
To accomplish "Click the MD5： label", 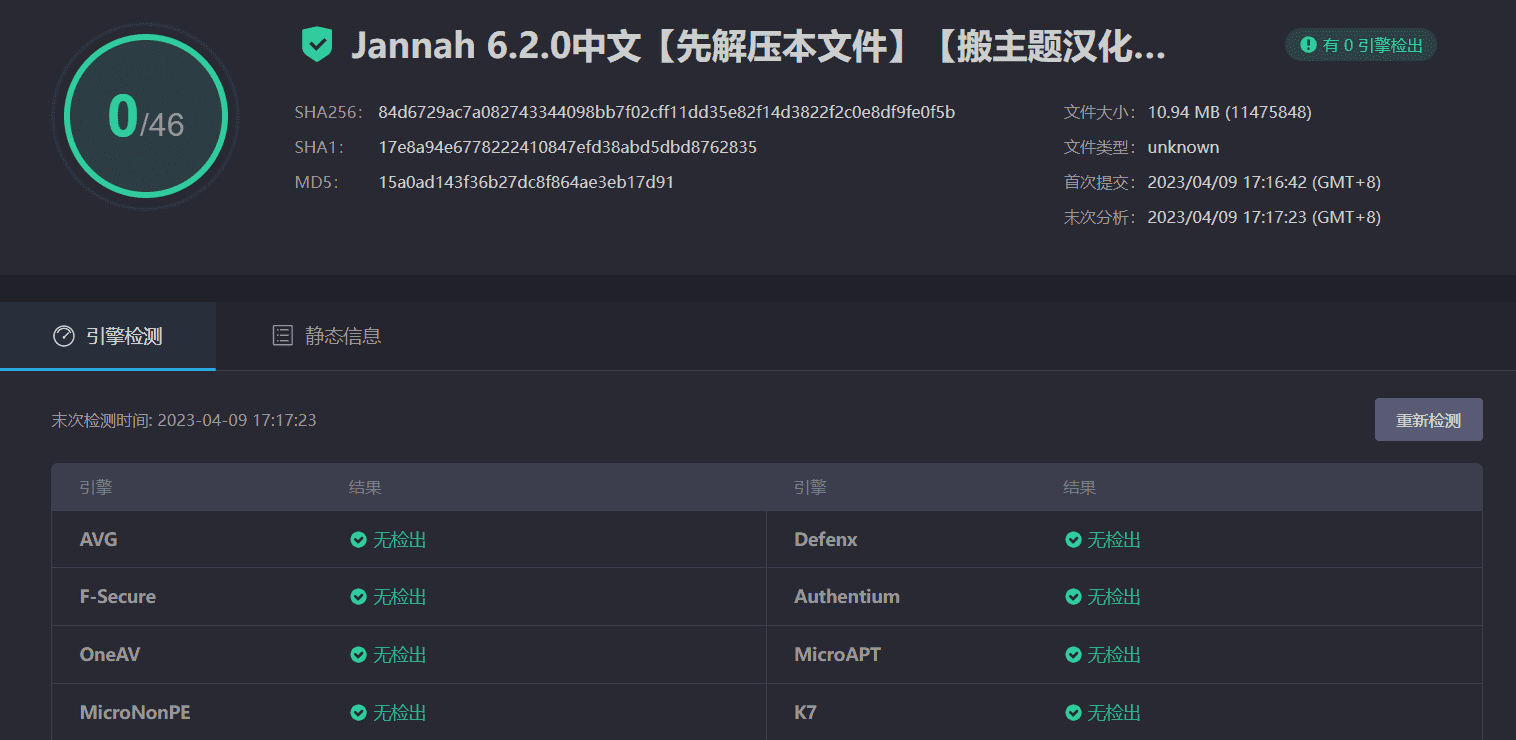I will point(317,182).
